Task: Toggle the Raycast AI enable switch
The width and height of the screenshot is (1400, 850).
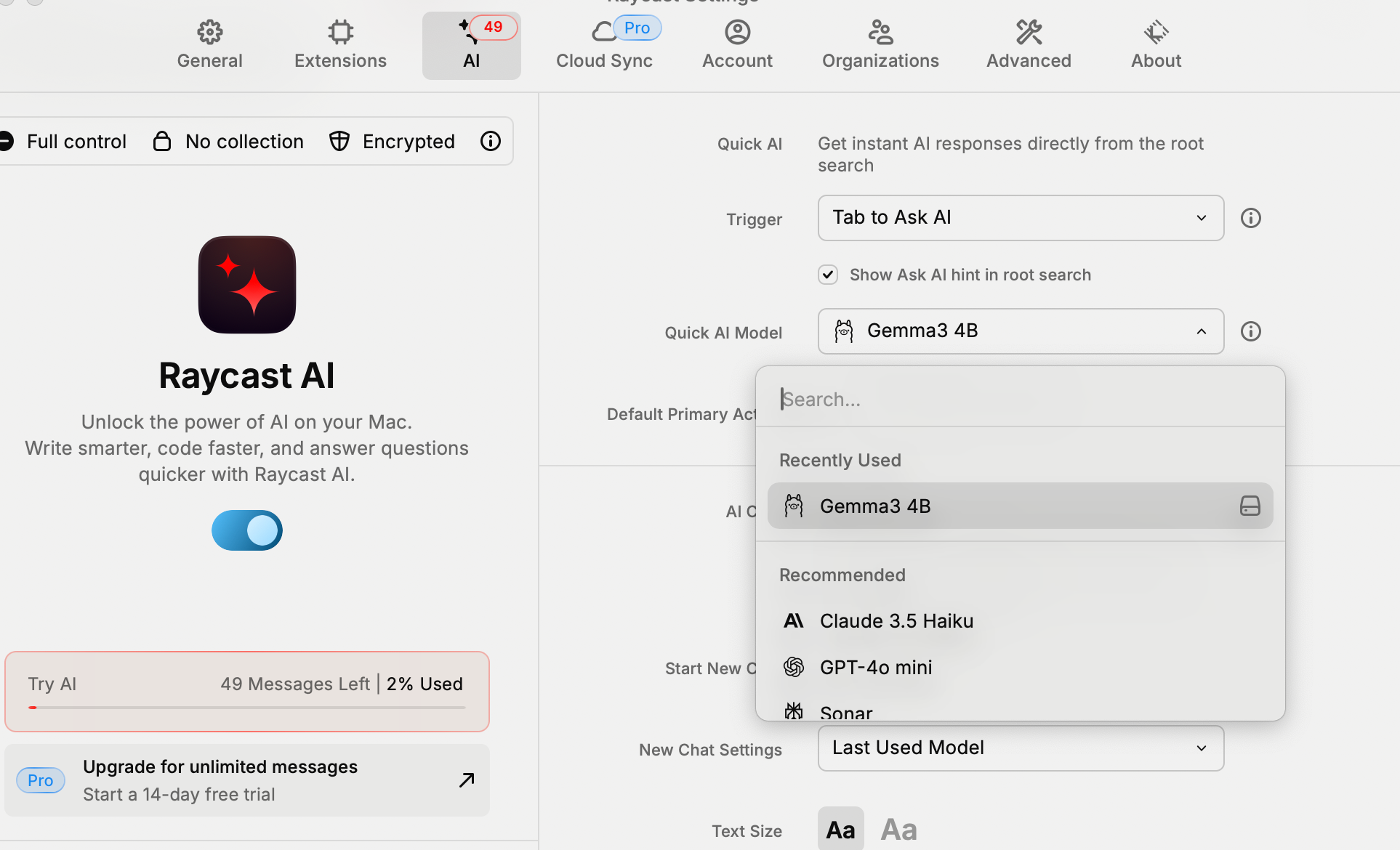Action: 247,530
